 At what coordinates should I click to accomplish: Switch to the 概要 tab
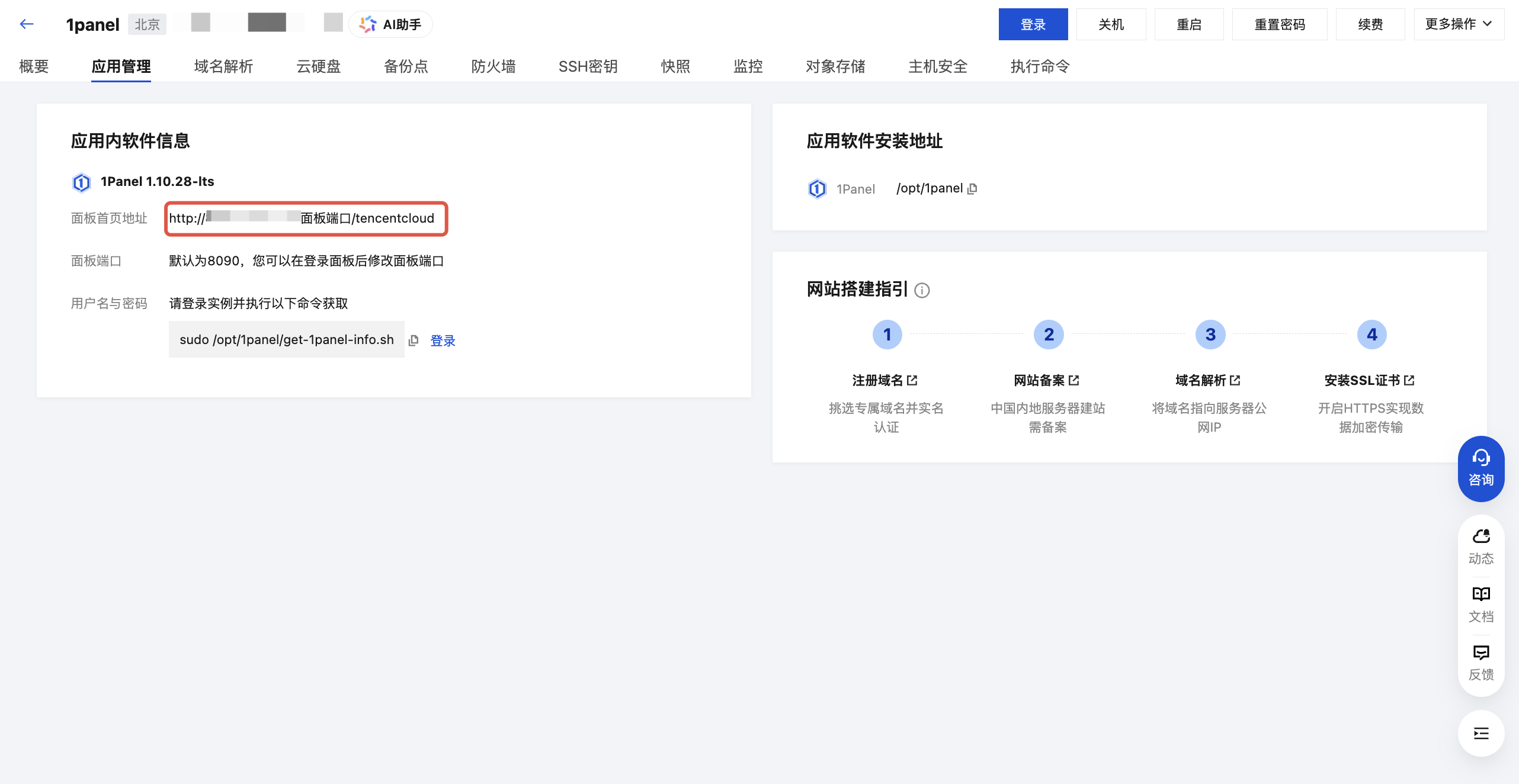(x=34, y=66)
